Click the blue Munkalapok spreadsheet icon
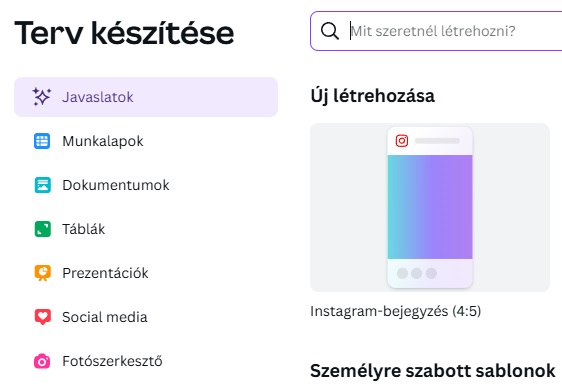This screenshot has width=562, height=390. pyautogui.click(x=42, y=141)
